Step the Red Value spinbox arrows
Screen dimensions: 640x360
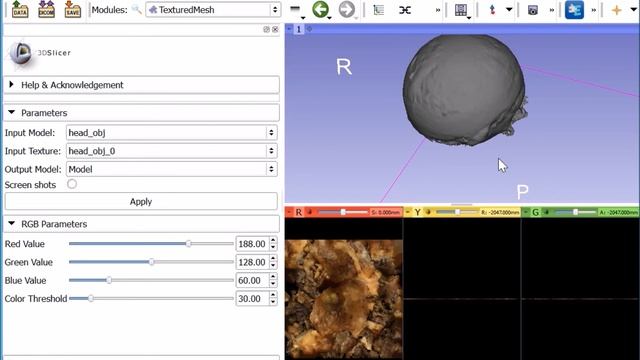click(273, 244)
